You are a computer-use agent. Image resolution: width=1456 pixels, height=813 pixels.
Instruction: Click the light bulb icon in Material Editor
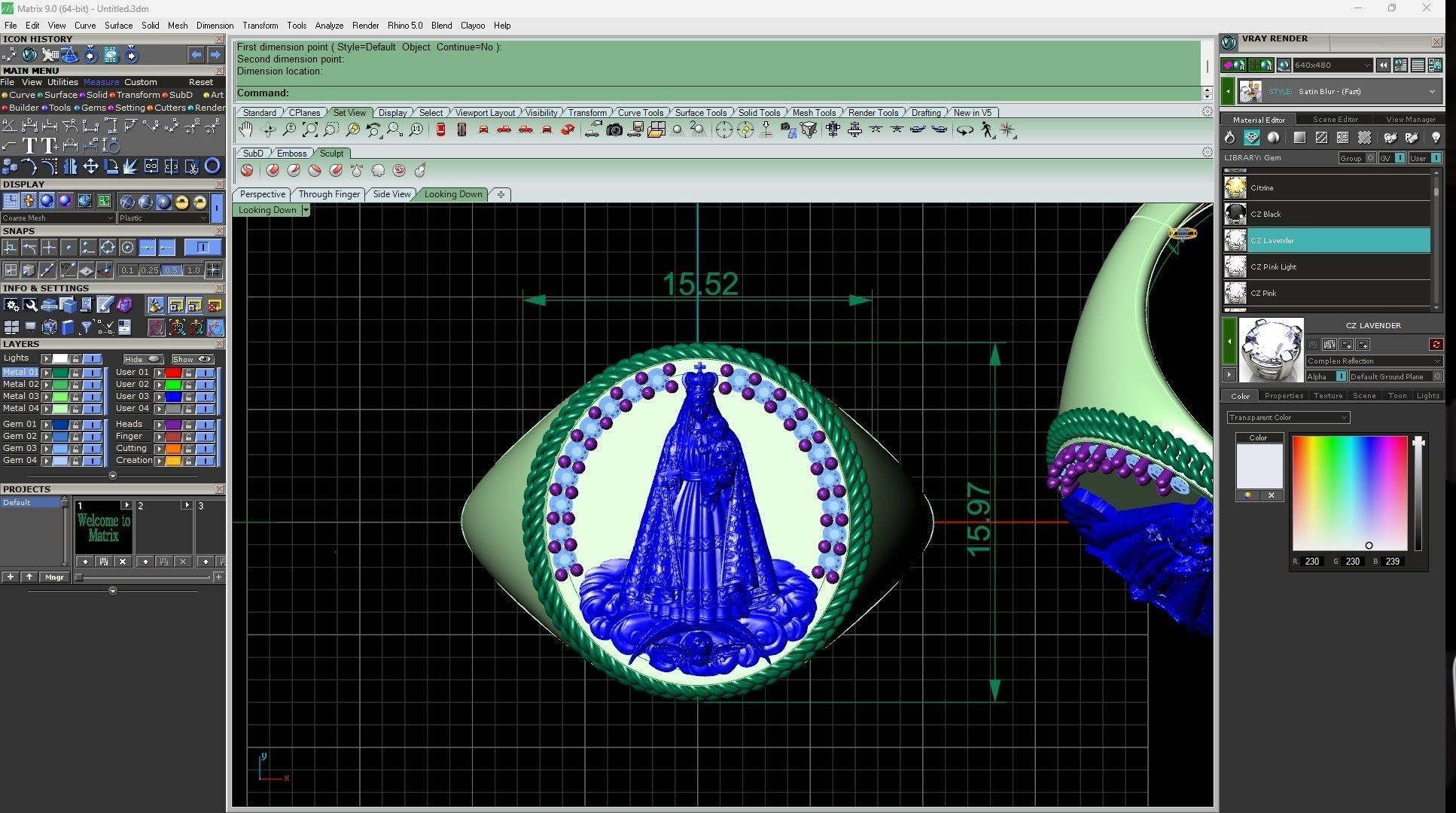(x=1436, y=138)
